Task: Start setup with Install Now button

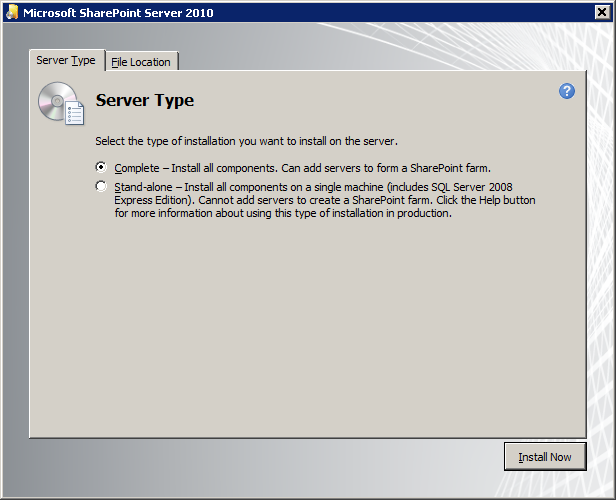Action: coord(545,457)
